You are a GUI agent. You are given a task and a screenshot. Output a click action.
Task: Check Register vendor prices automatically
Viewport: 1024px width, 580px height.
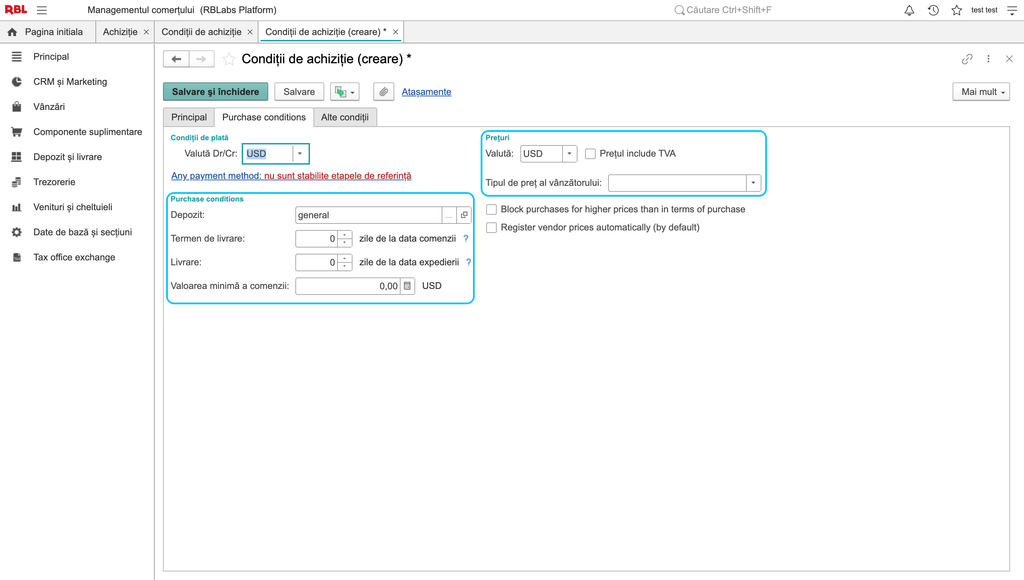coord(492,228)
